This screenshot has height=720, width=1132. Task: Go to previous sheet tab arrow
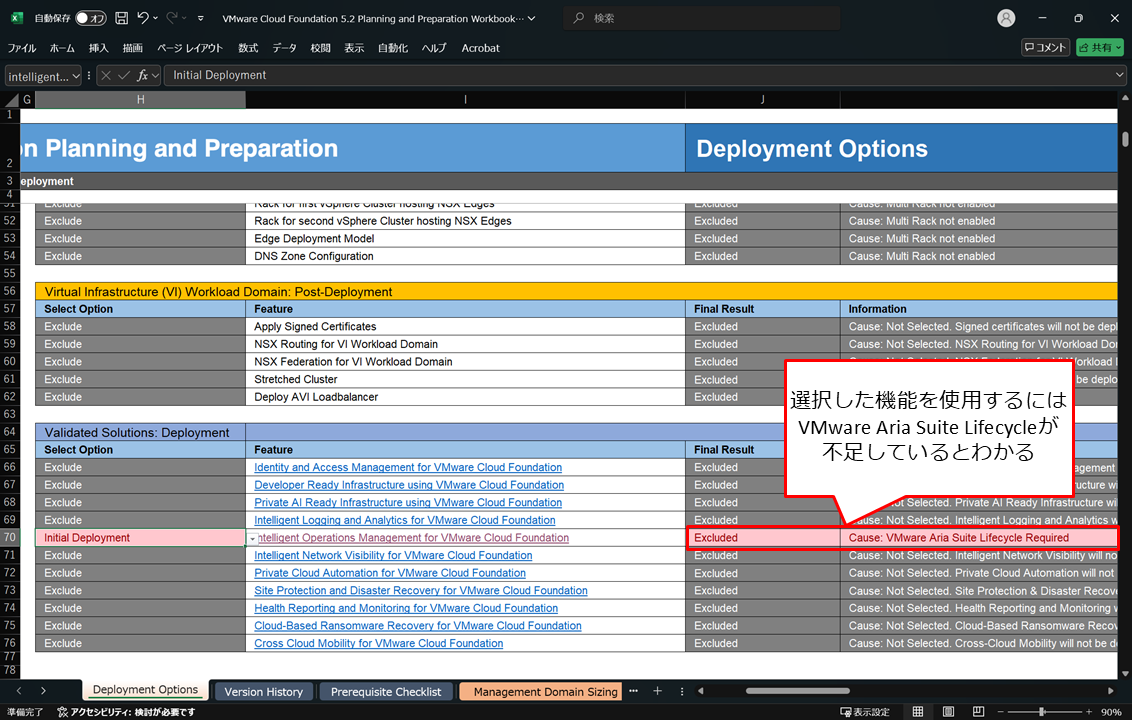pos(19,691)
